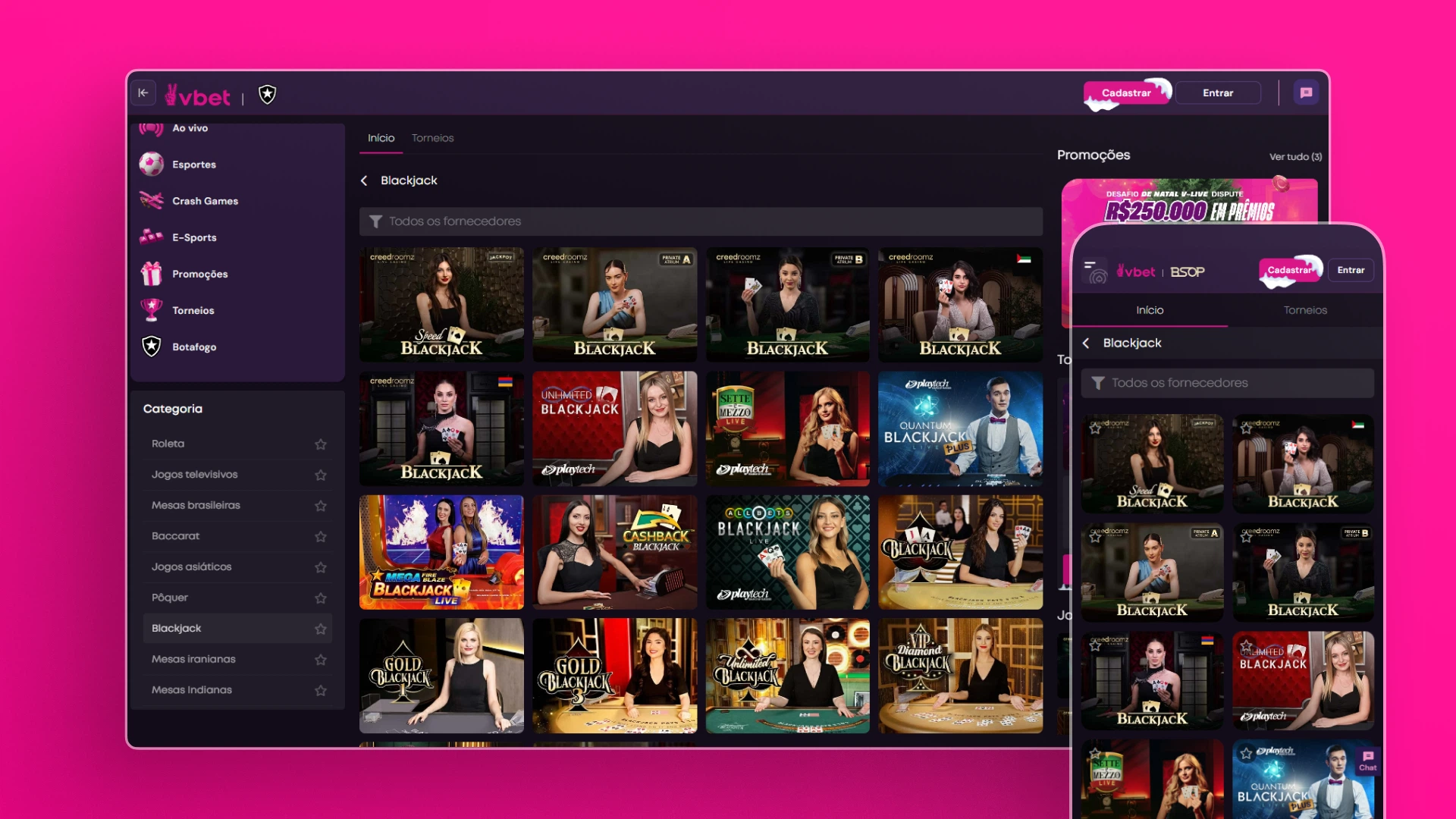Favorite the Roleta category with its star

click(x=321, y=444)
